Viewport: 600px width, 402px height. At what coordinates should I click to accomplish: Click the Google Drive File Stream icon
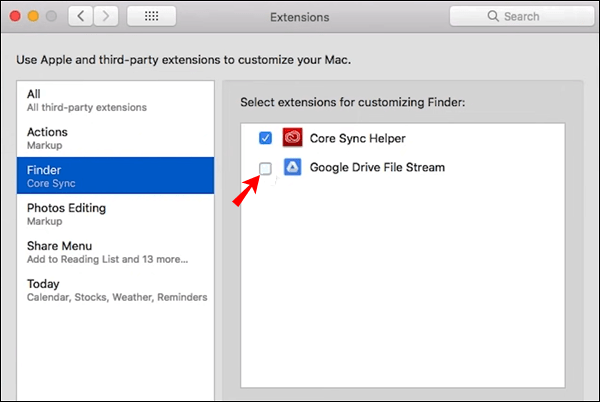click(x=294, y=168)
